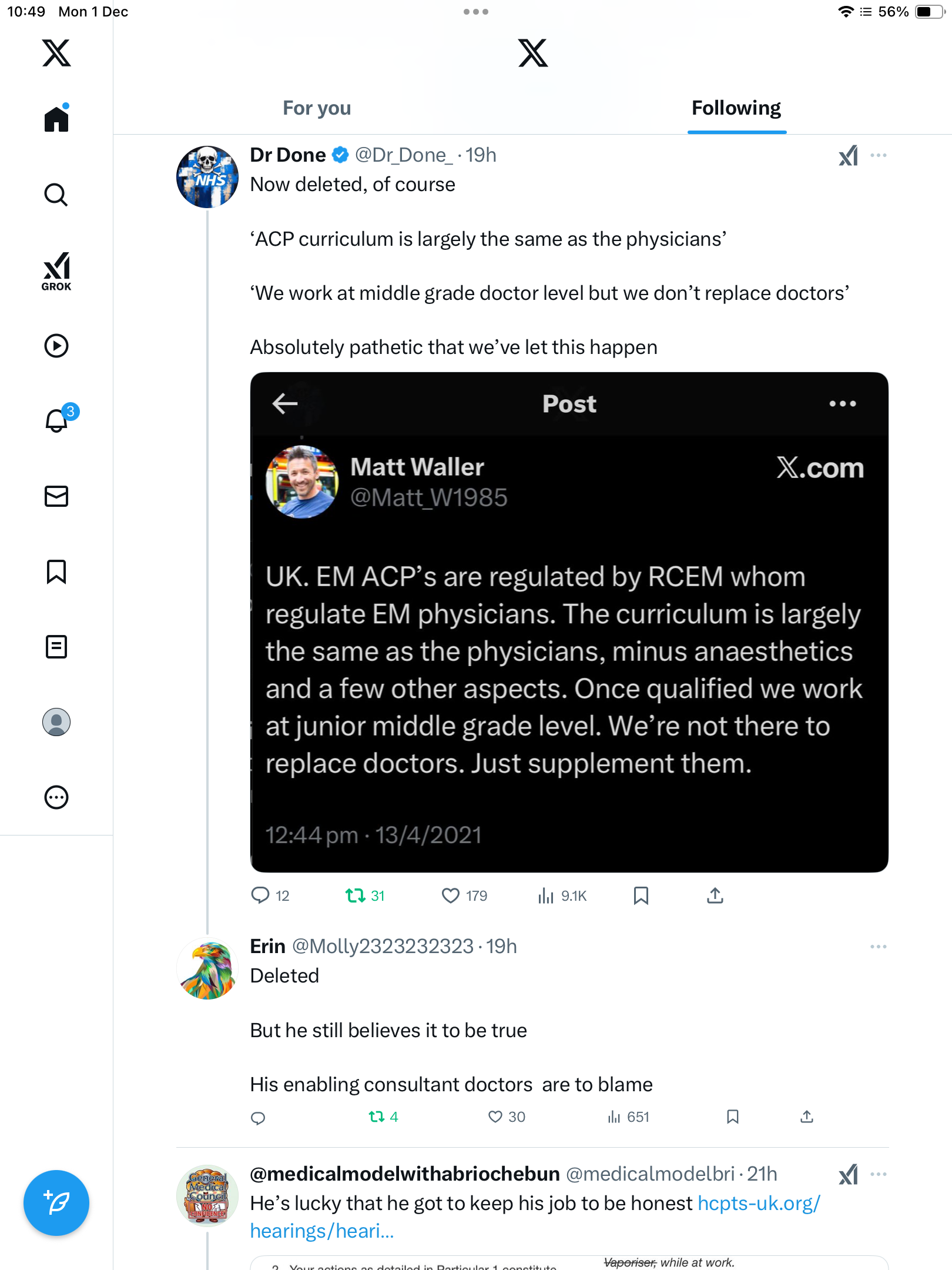Bookmark Dr Done's post
The width and height of the screenshot is (952, 1270).
[x=641, y=895]
